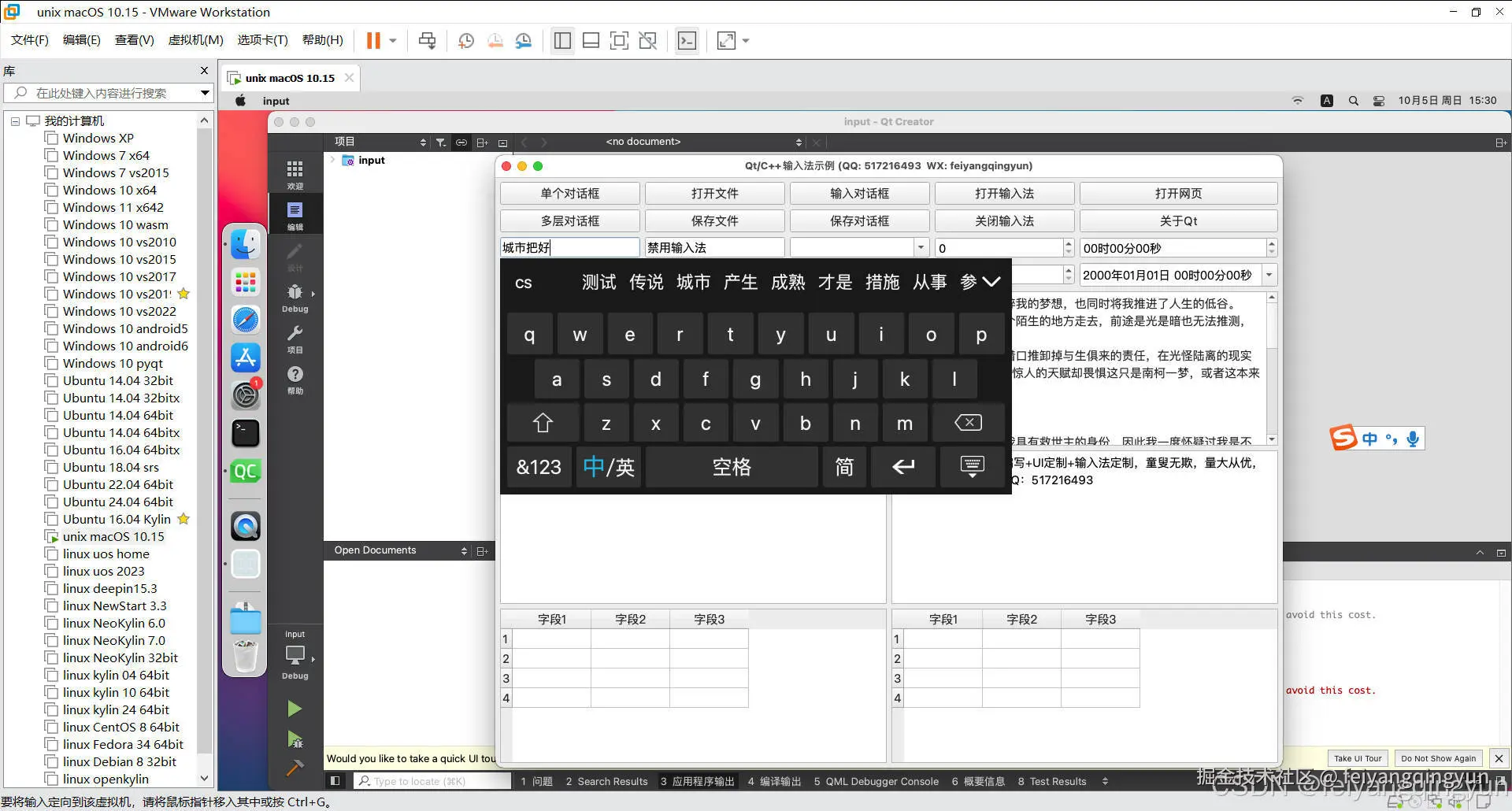Click the text area vertical scrollbar in dialog
This screenshot has height=811, width=1512.
coord(1271,368)
